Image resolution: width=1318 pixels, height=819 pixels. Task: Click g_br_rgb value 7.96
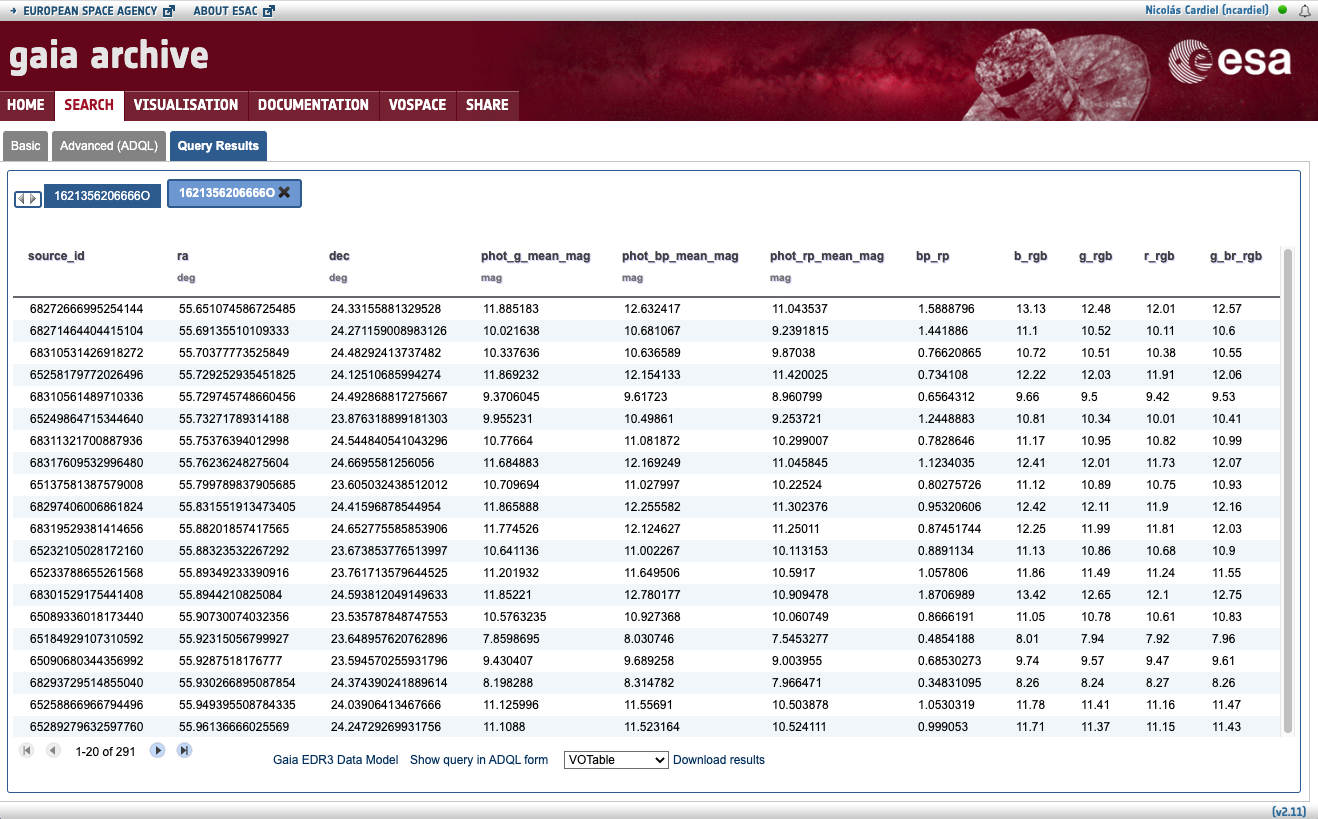point(1224,639)
